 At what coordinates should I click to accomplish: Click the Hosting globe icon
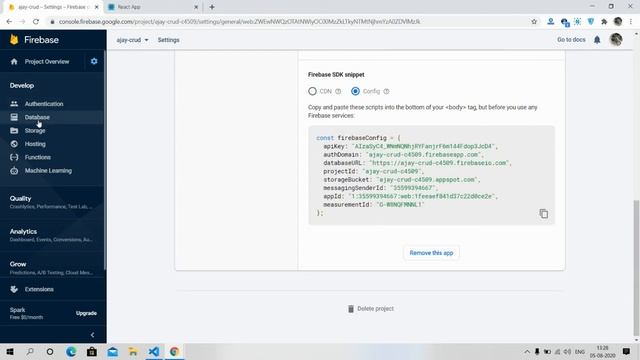[14, 144]
